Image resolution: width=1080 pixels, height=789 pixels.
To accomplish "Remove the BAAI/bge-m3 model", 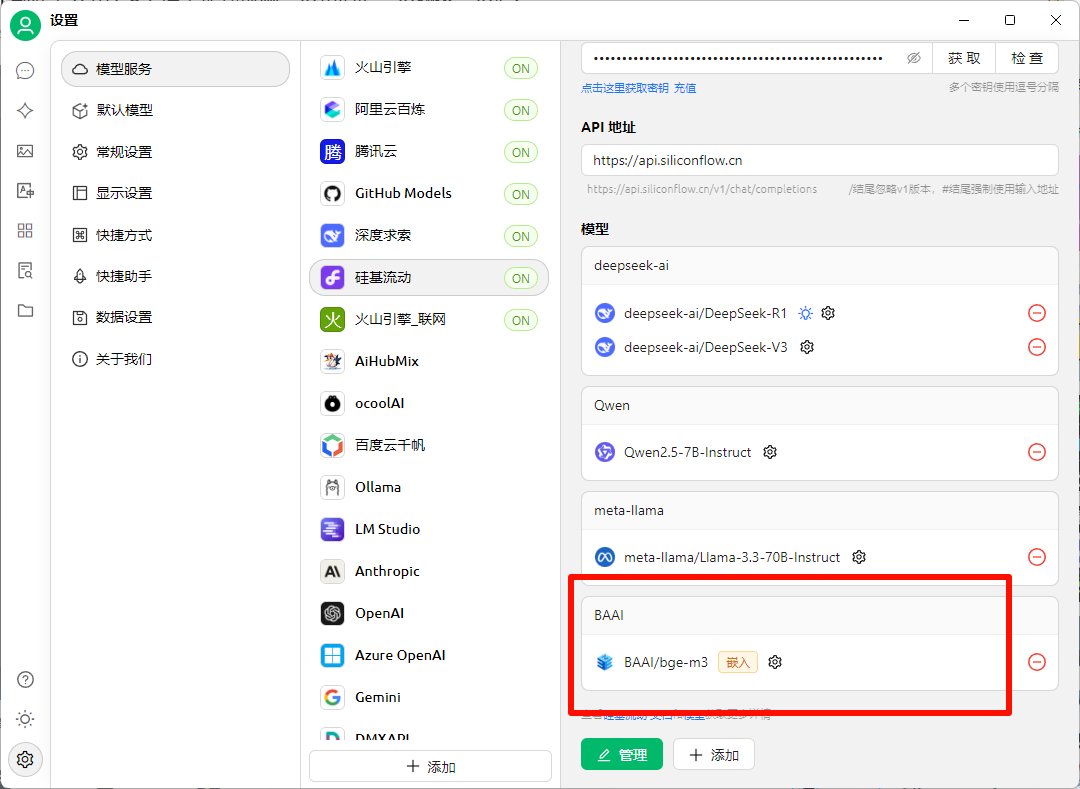I will [x=1037, y=662].
